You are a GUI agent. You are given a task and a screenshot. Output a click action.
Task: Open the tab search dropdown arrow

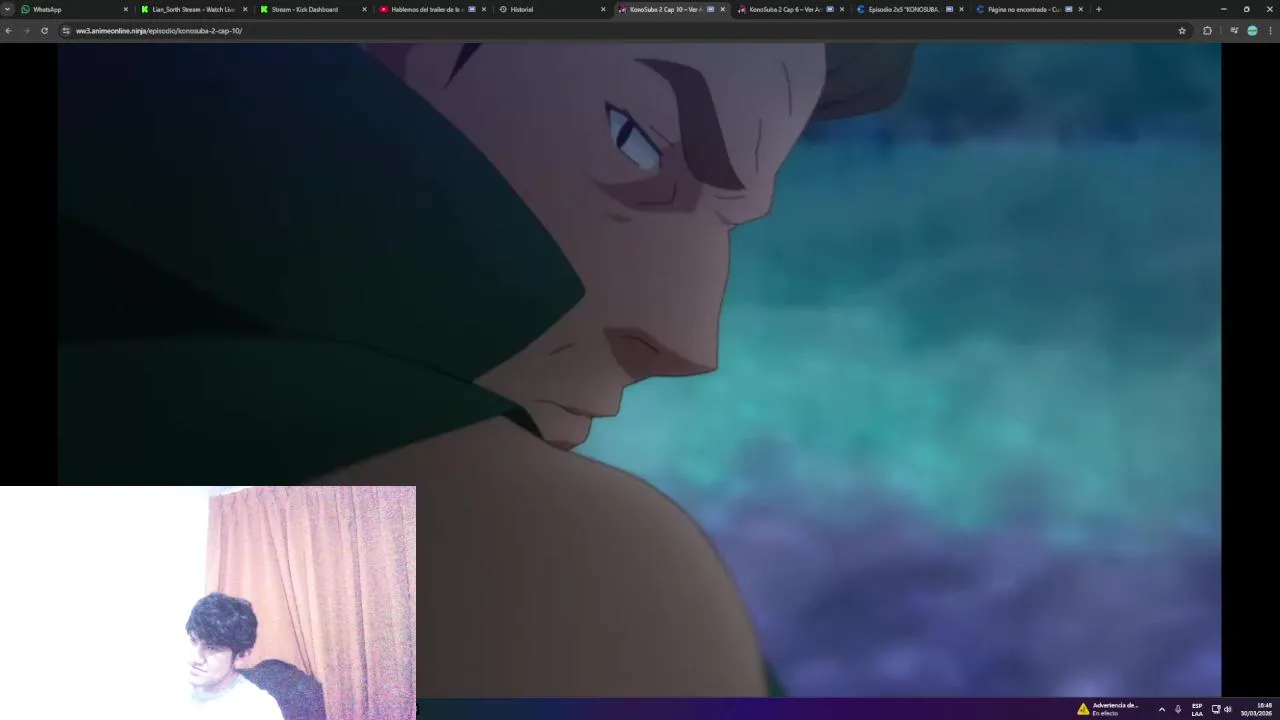point(7,9)
